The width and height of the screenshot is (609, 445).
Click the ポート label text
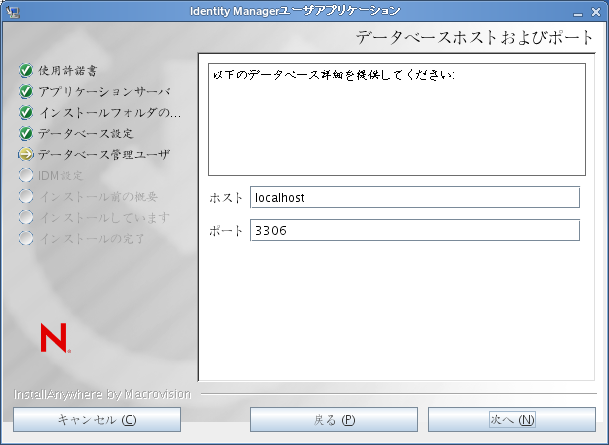[226, 231]
